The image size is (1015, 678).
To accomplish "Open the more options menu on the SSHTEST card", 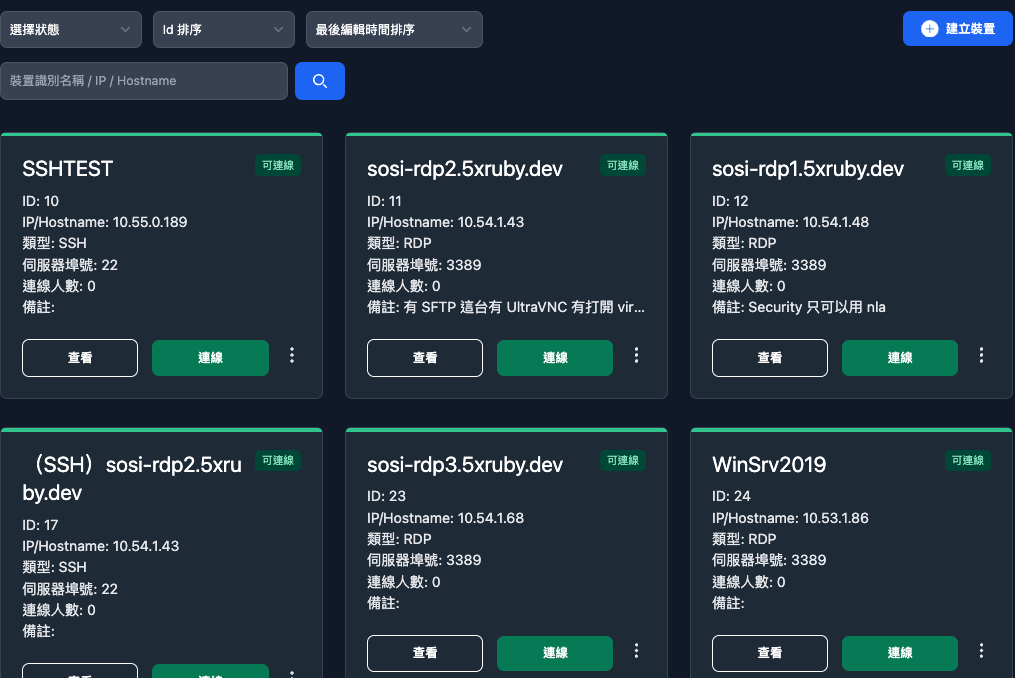I will (292, 355).
